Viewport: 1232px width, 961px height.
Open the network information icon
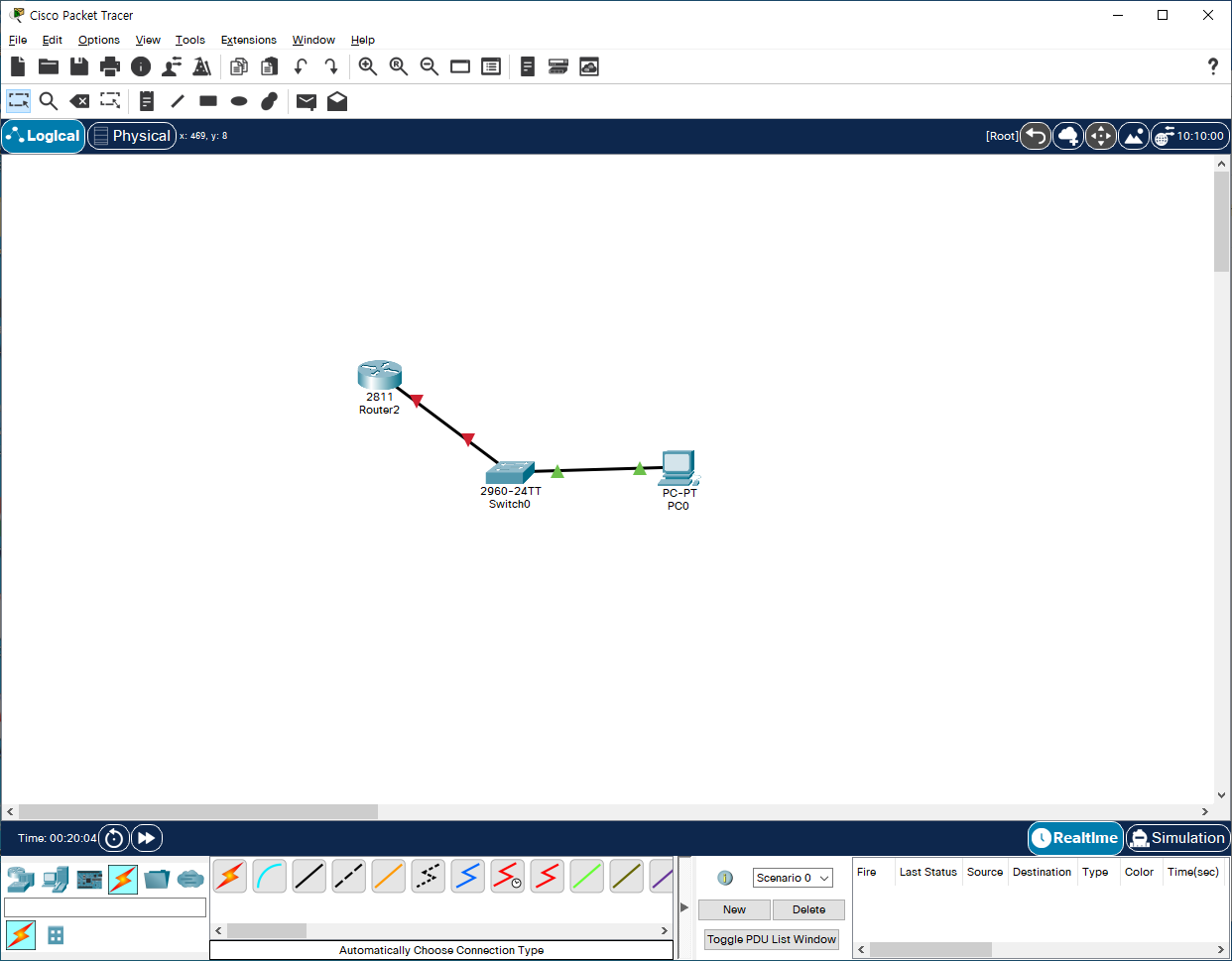click(x=141, y=66)
